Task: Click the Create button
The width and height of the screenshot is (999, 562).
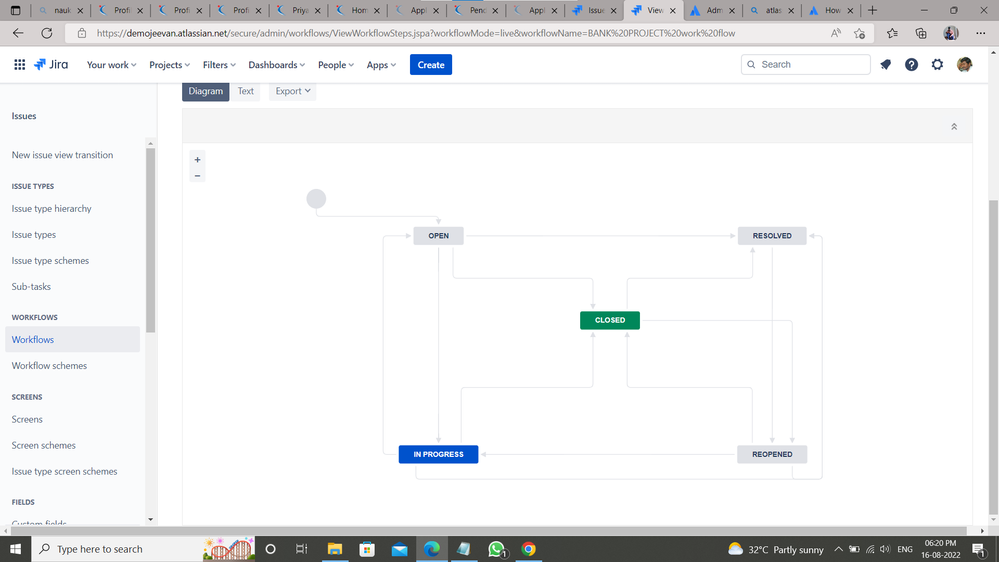Action: 431,64
